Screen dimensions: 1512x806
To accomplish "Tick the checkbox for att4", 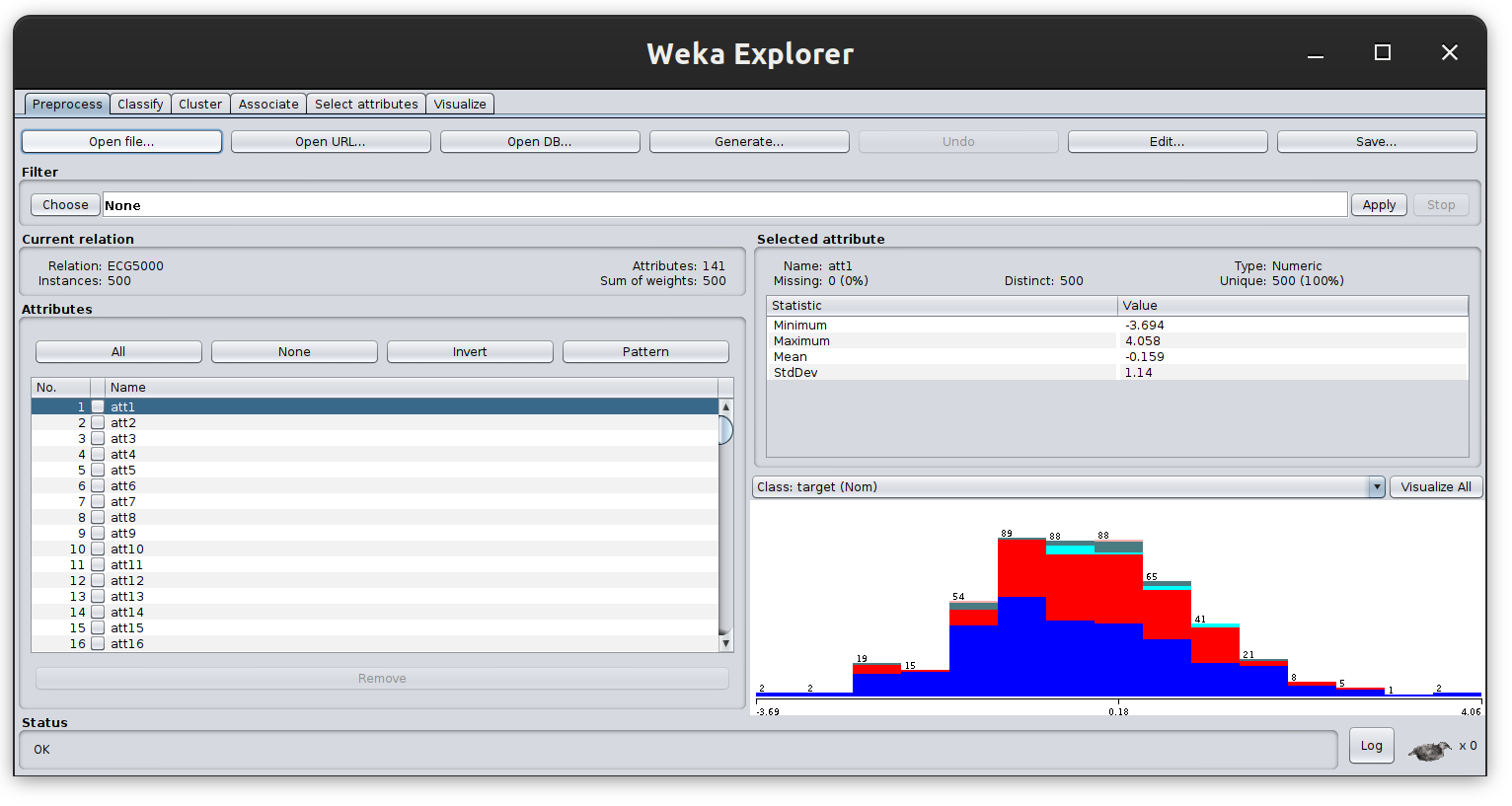I will click(x=98, y=454).
